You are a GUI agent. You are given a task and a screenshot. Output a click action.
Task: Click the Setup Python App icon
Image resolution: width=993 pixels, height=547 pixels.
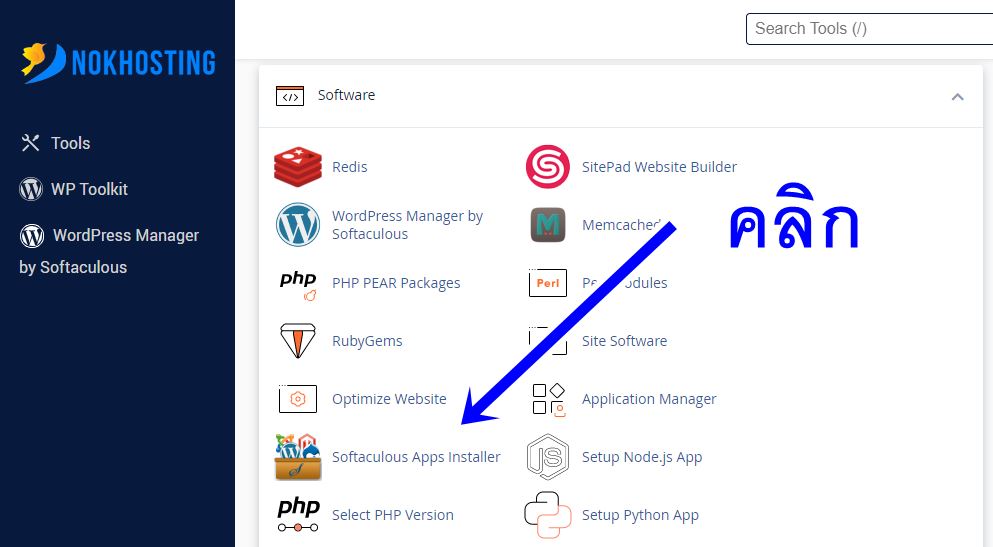[x=548, y=515]
